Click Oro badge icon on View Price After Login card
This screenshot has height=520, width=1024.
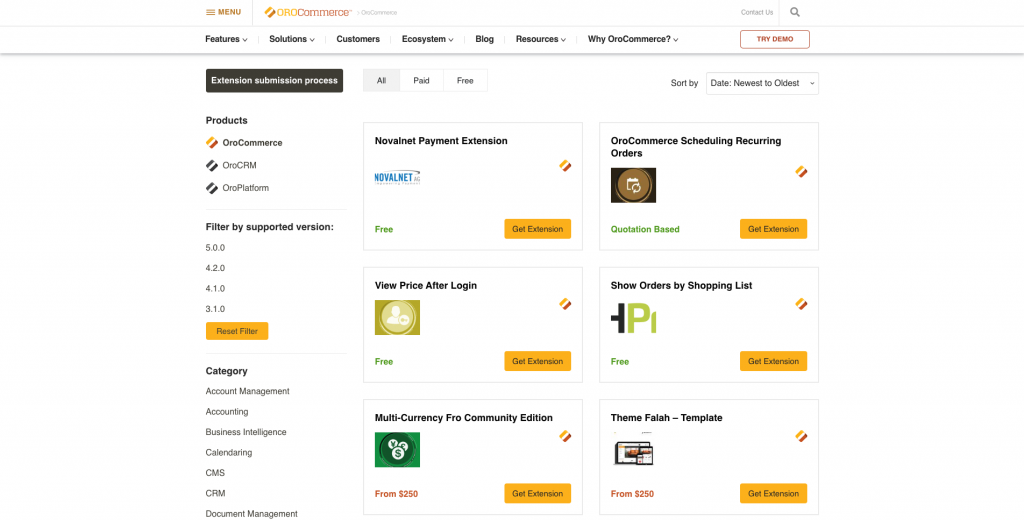click(x=566, y=304)
